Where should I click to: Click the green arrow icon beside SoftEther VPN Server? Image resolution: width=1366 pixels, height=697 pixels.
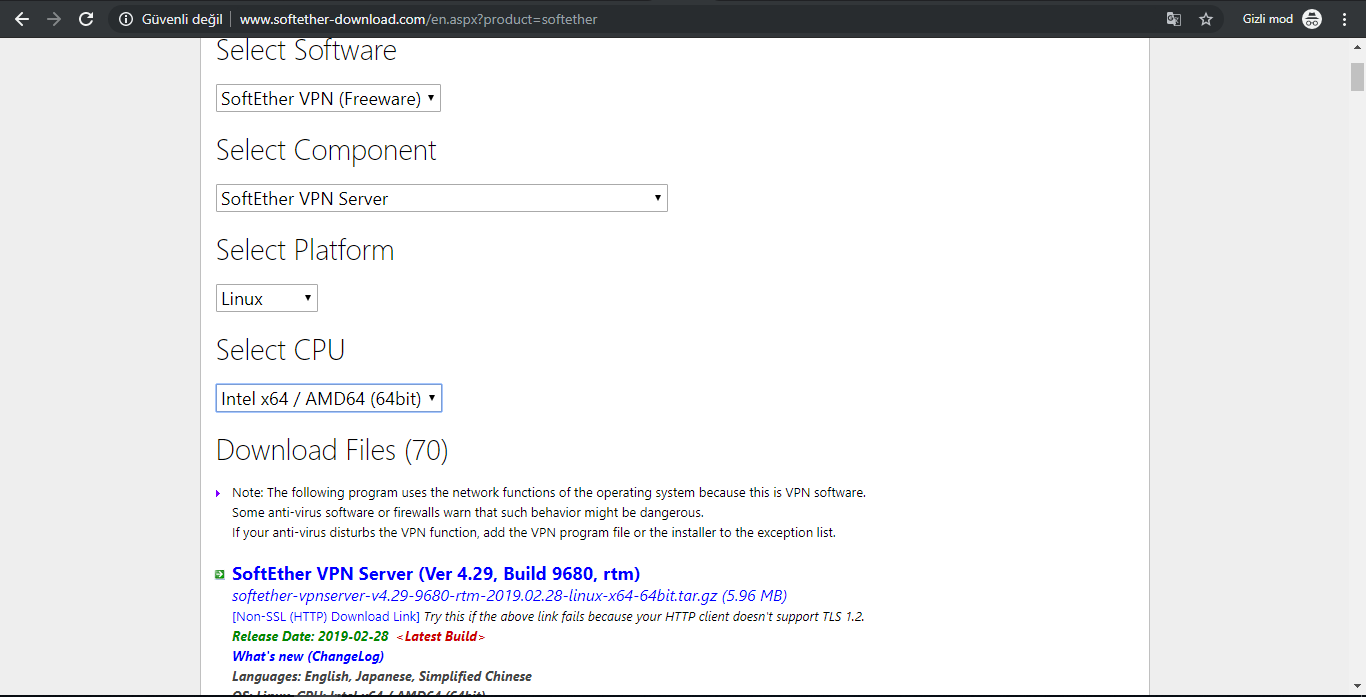pos(219,574)
